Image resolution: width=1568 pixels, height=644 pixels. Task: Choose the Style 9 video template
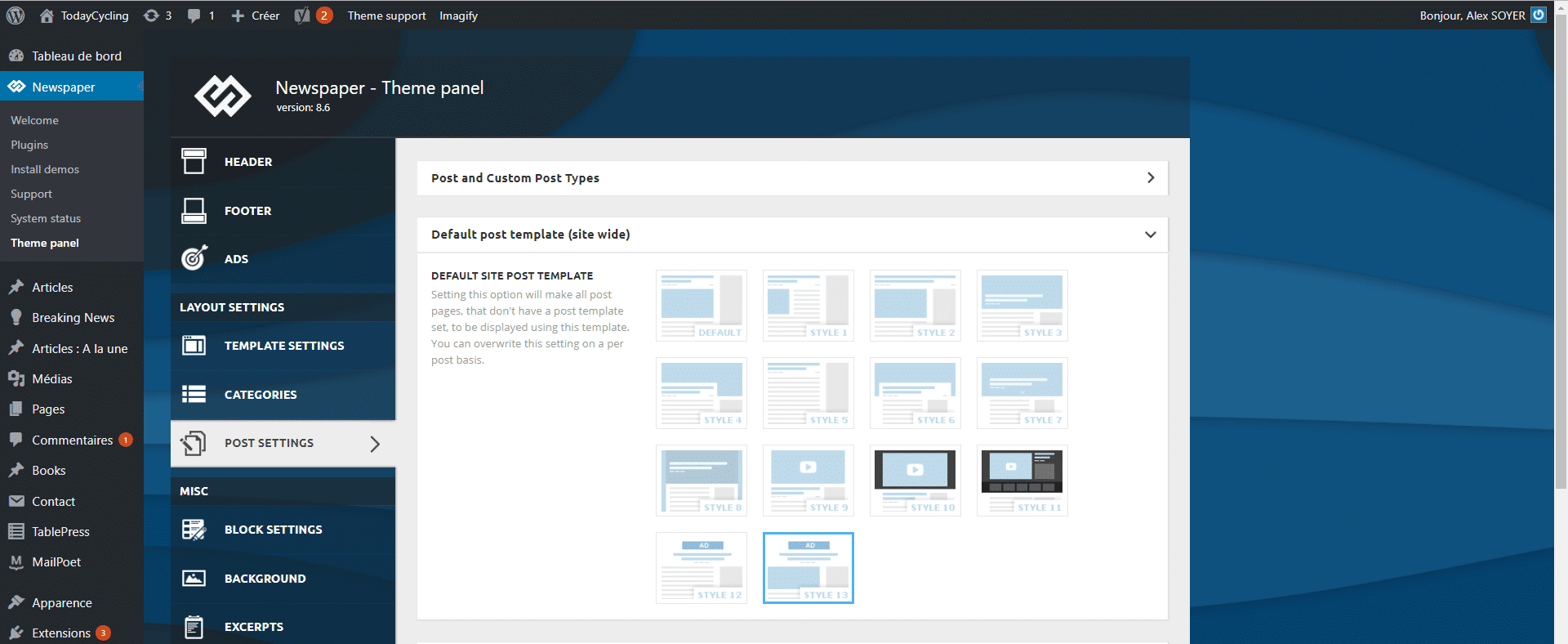tap(808, 481)
